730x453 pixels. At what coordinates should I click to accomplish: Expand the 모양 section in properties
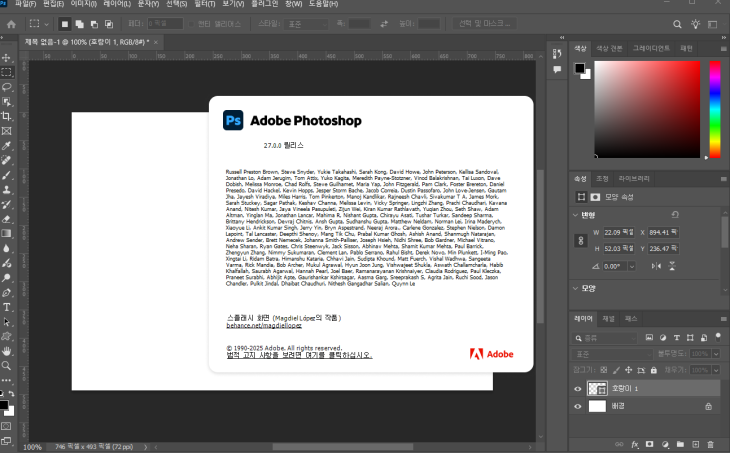578,288
